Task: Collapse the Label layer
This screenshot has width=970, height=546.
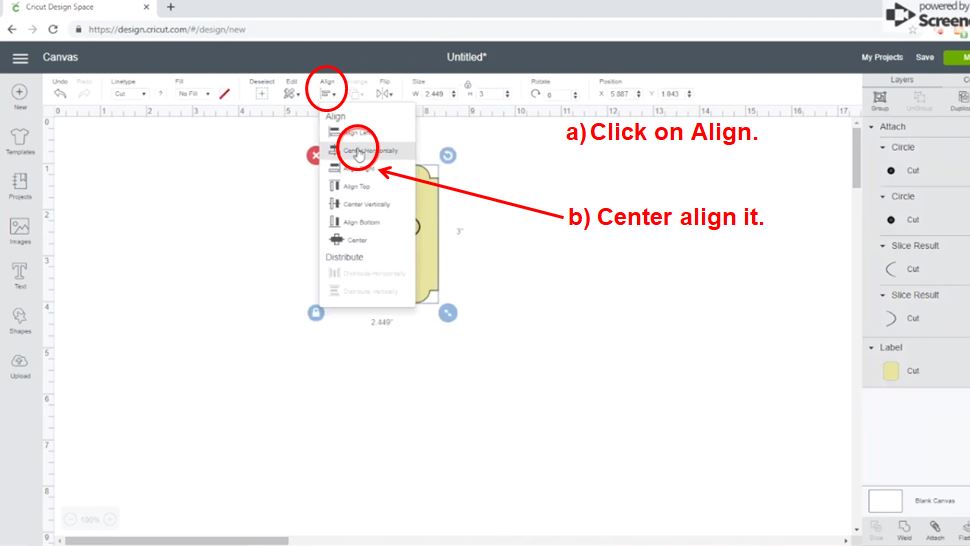Action: (x=872, y=348)
